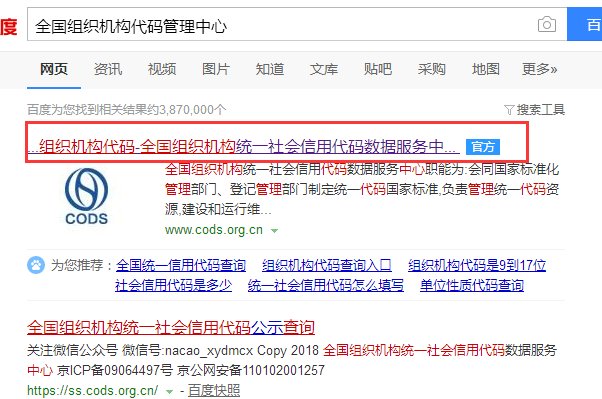The width and height of the screenshot is (602, 399).
Task: Click the Baidu logo beside search box
Action: 8,26
